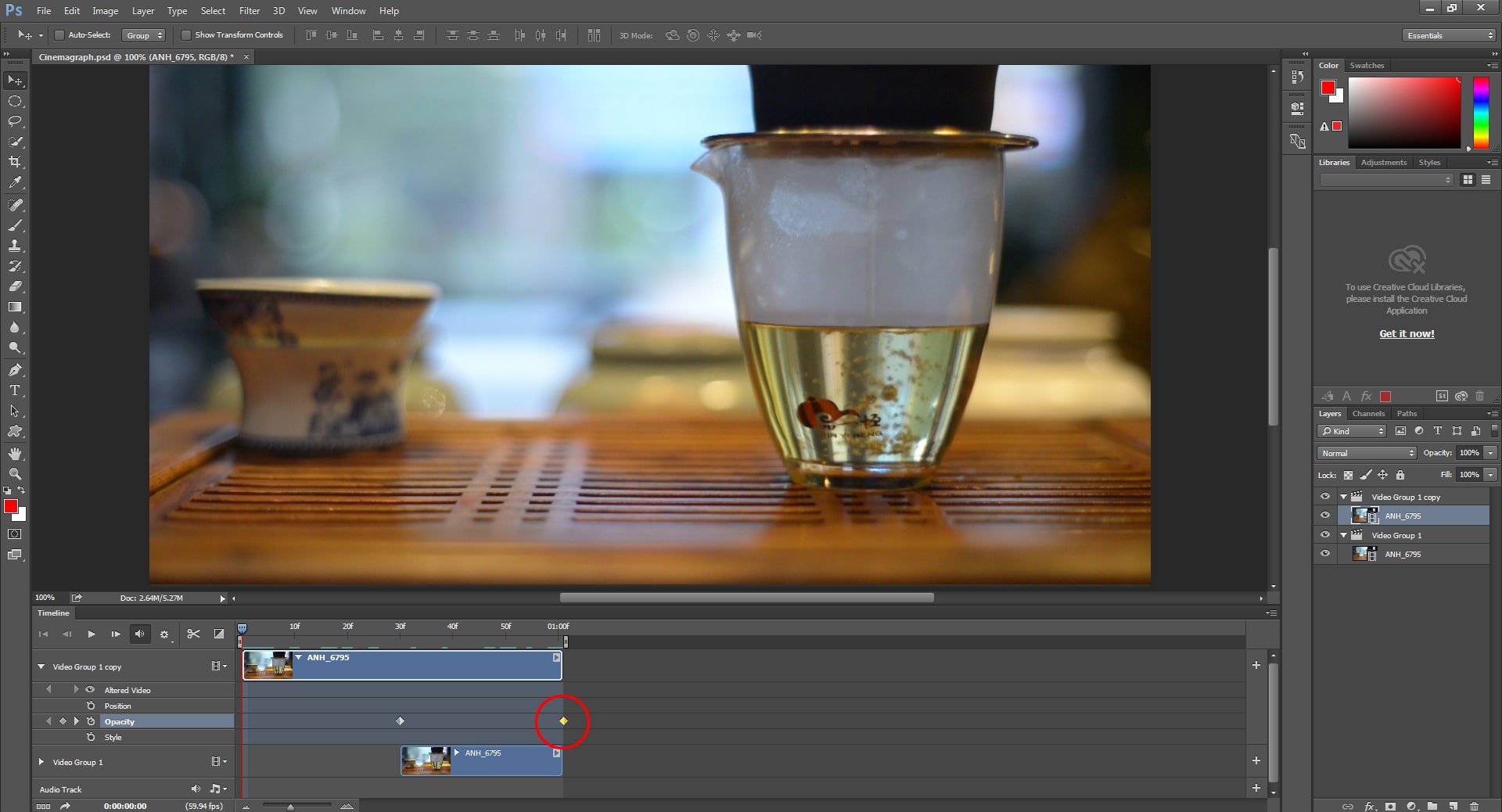Enable the Auto-Select checkbox

pyautogui.click(x=59, y=35)
